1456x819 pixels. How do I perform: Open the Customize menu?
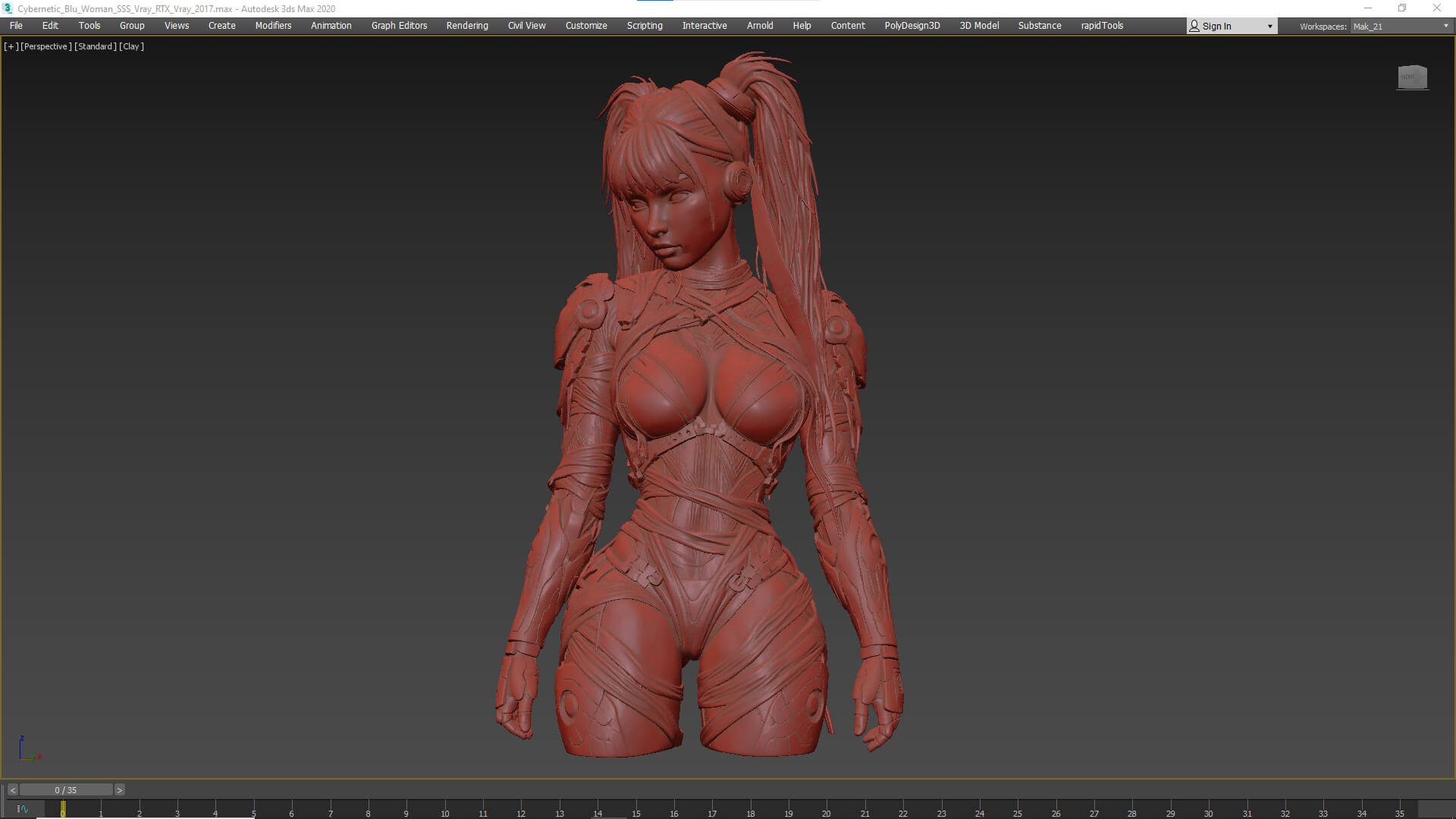click(586, 26)
